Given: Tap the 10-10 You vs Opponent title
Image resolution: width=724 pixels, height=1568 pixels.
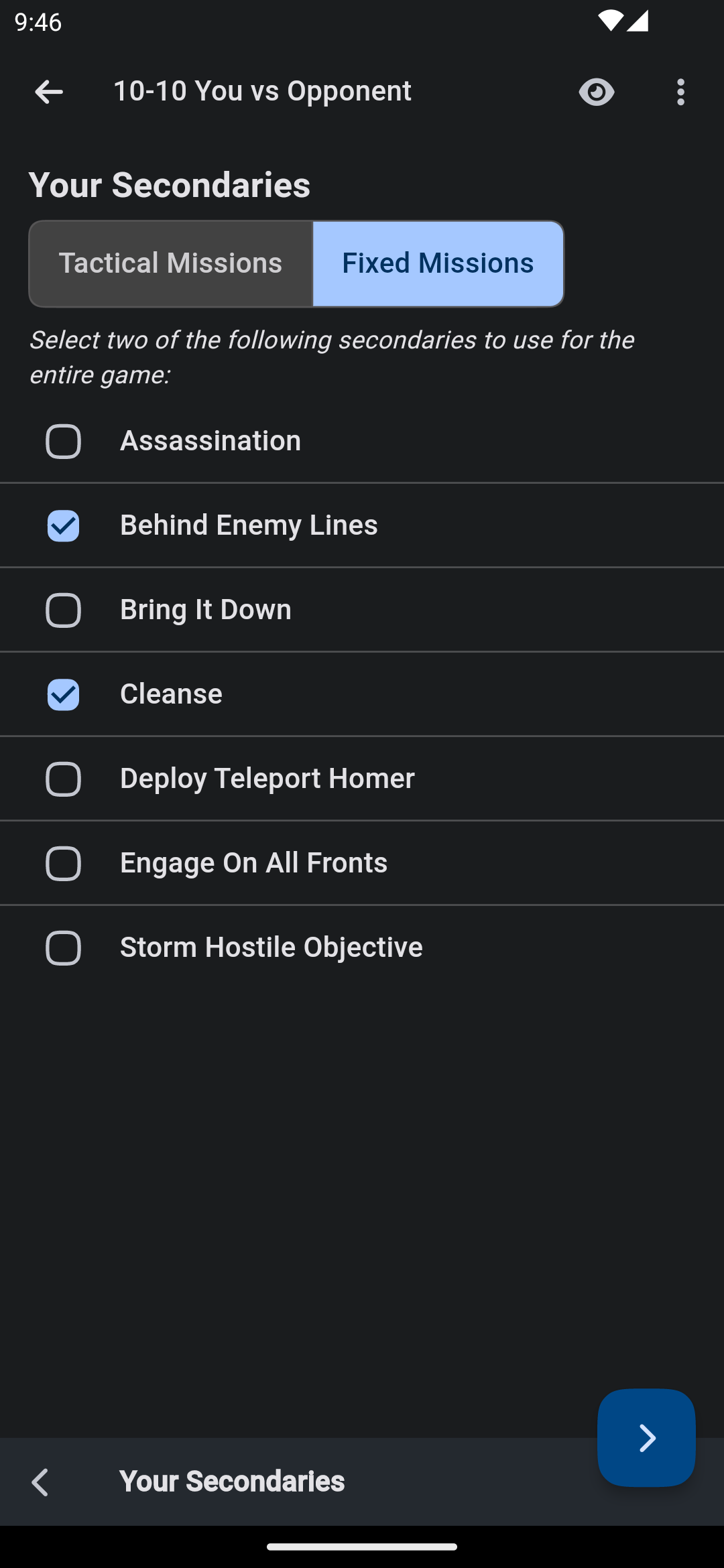Looking at the screenshot, I should [x=262, y=91].
